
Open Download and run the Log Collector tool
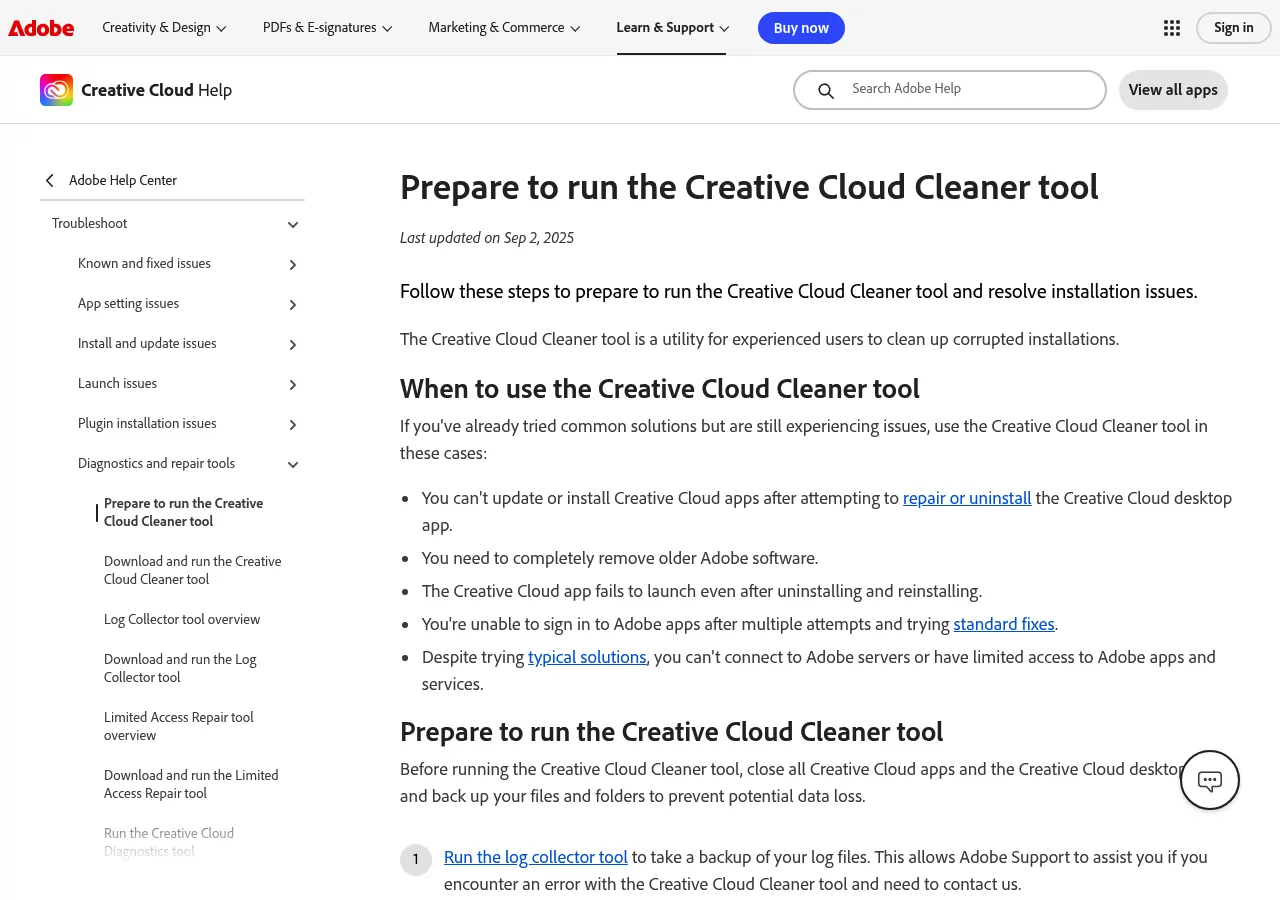coord(180,668)
